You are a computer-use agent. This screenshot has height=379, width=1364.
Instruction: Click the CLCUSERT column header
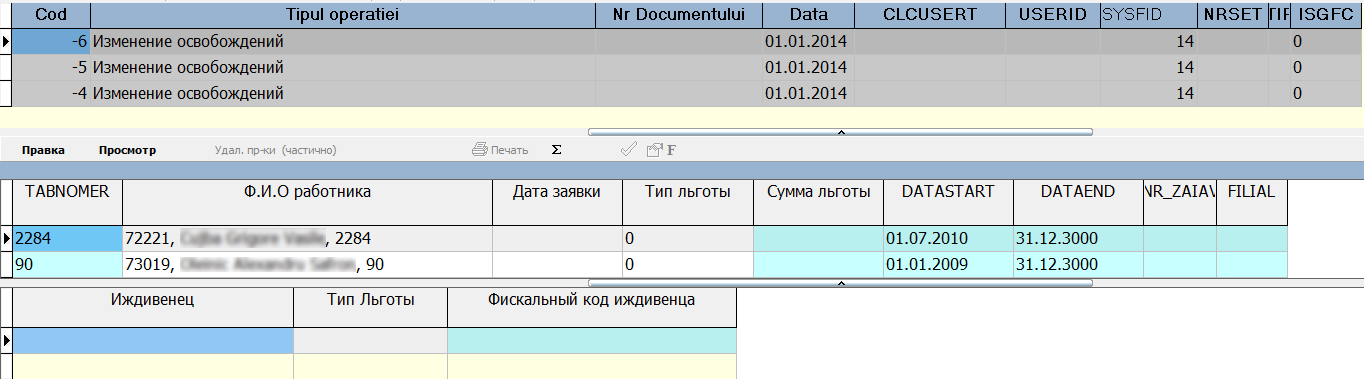930,15
